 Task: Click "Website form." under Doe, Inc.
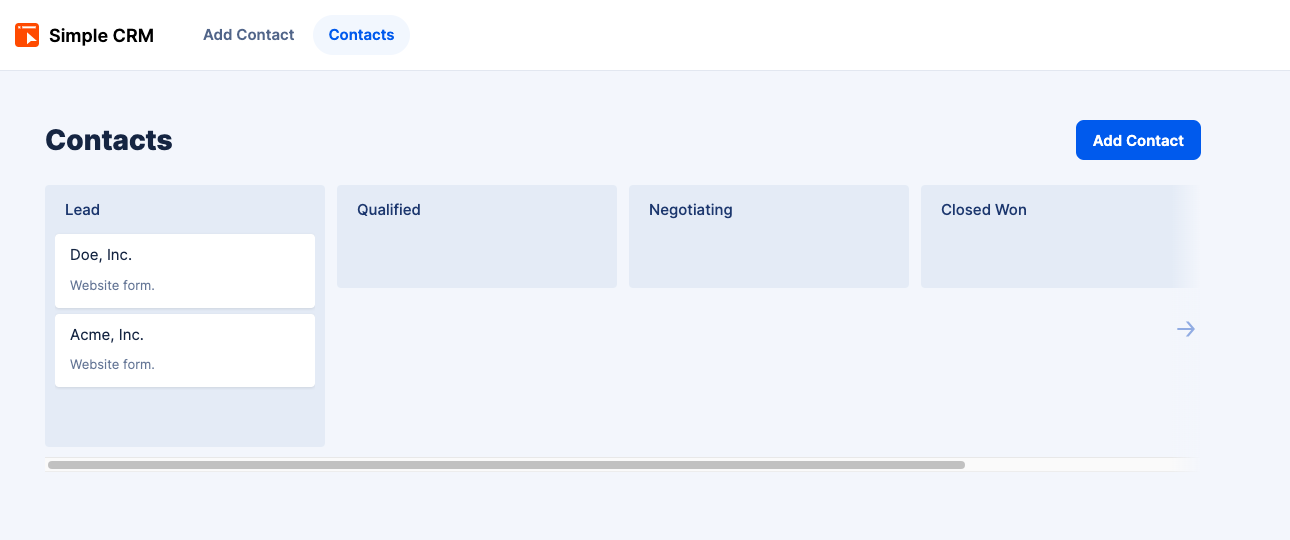click(112, 286)
